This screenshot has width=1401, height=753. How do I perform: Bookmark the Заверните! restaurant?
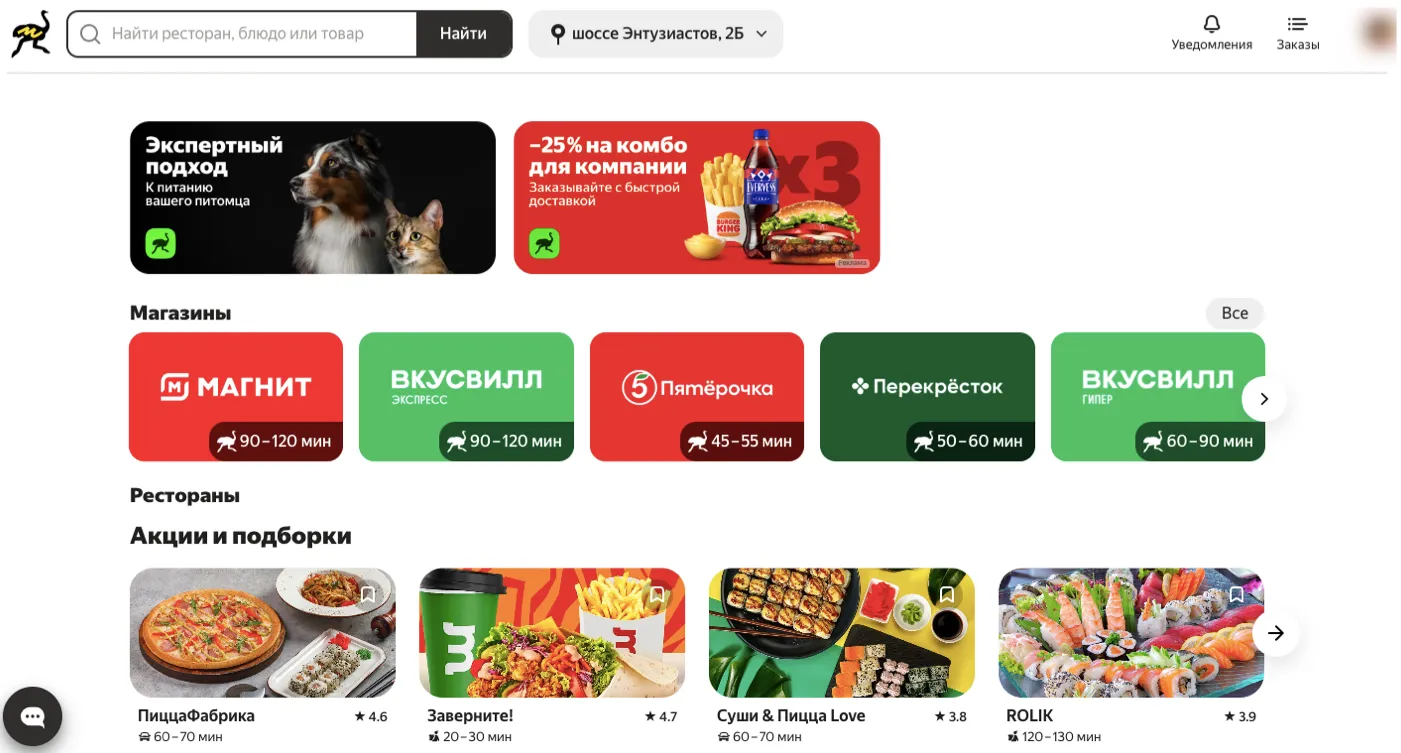657,595
